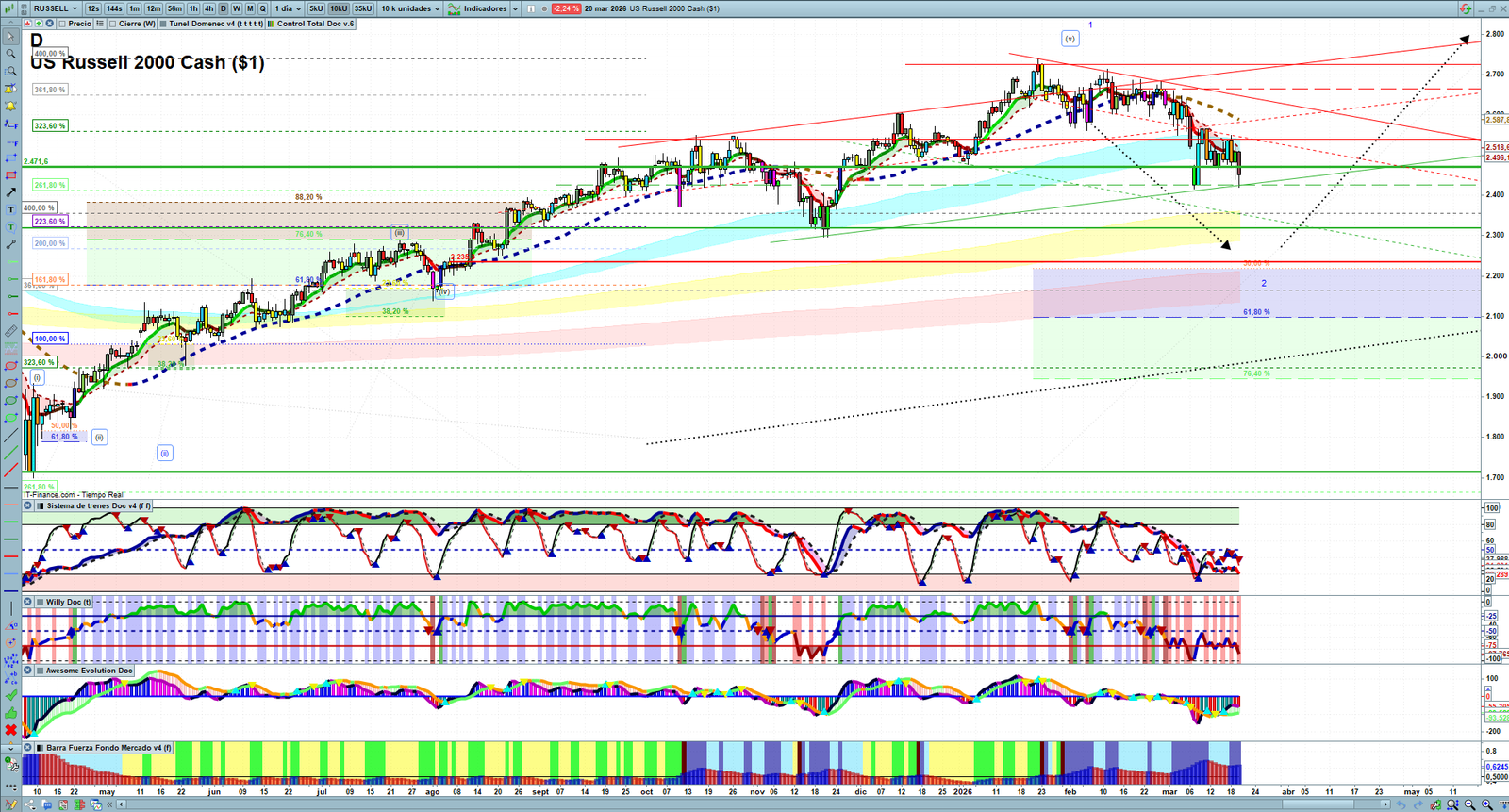Click the Willy Doc color swatch
Image resolution: width=1509 pixels, height=812 pixels.
(40, 602)
